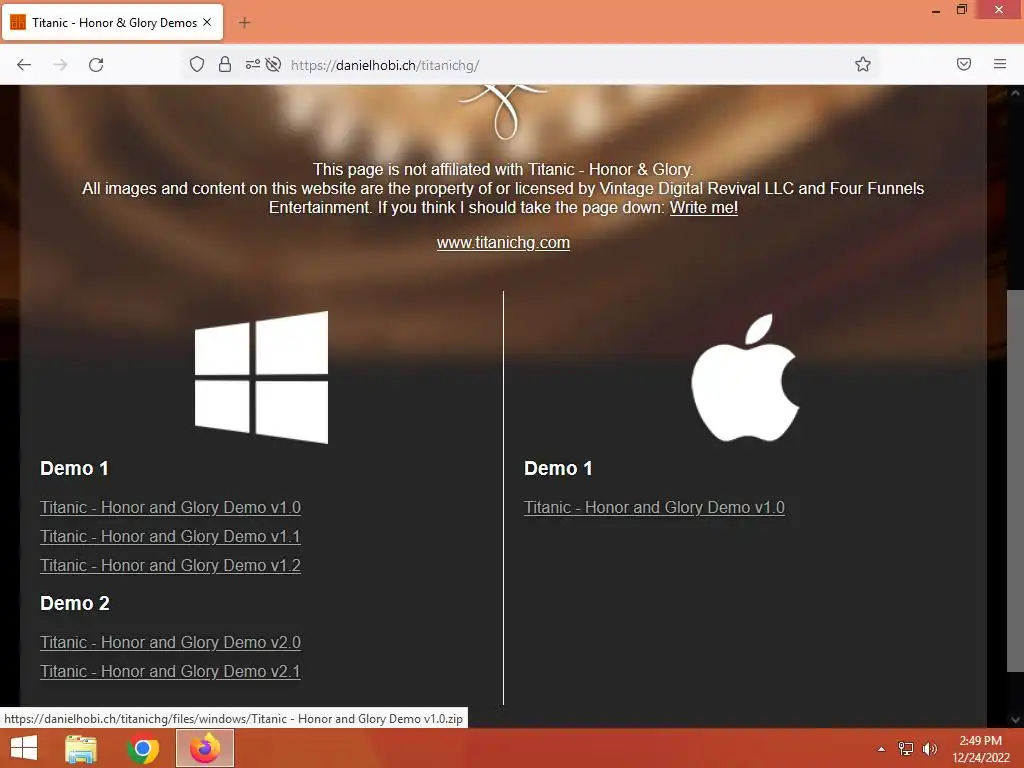Open a new tab with the plus button
The width and height of the screenshot is (1024, 768).
pyautogui.click(x=244, y=23)
